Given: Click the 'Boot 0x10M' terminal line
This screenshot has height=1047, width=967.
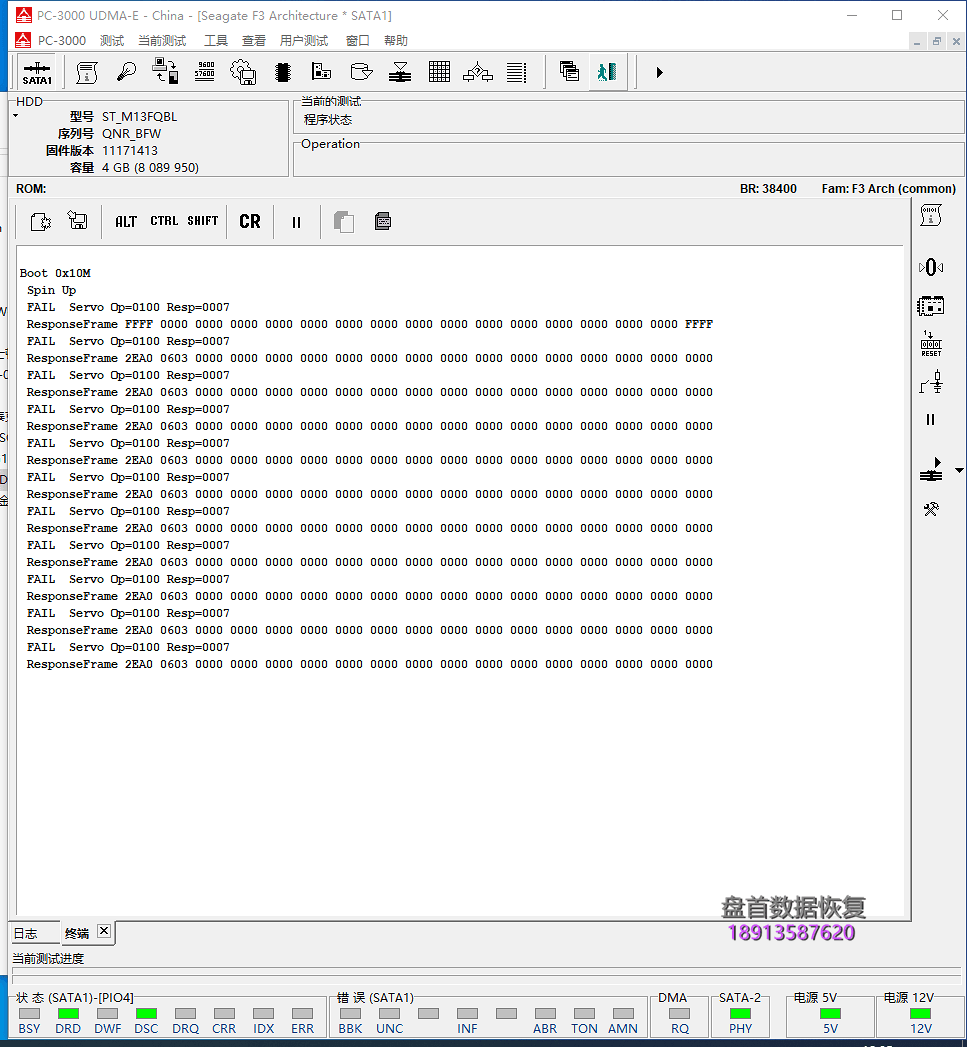Looking at the screenshot, I should 55,273.
